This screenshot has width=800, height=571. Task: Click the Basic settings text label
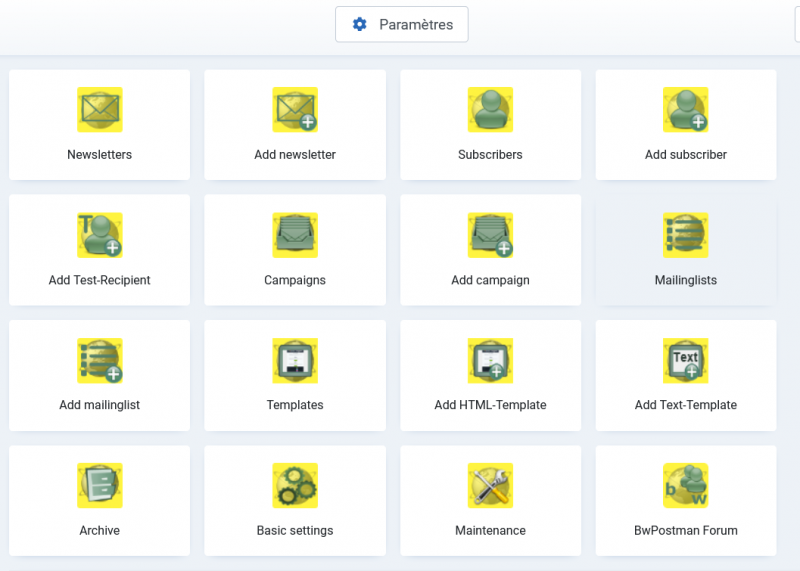pyautogui.click(x=295, y=530)
